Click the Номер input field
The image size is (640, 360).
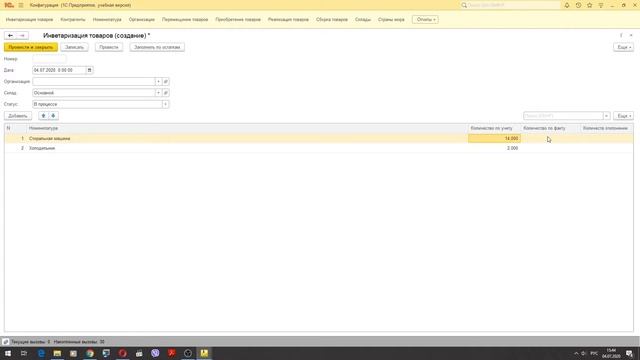pos(49,59)
